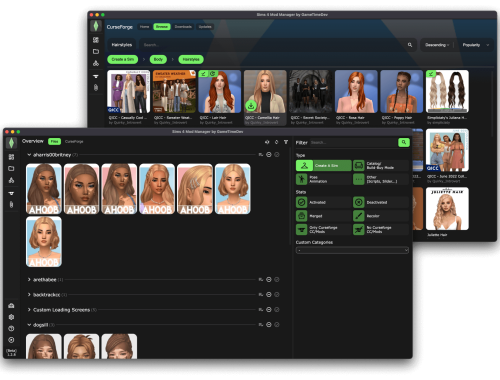Select the QICC - Lair Hair thumbnail

[x=220, y=92]
